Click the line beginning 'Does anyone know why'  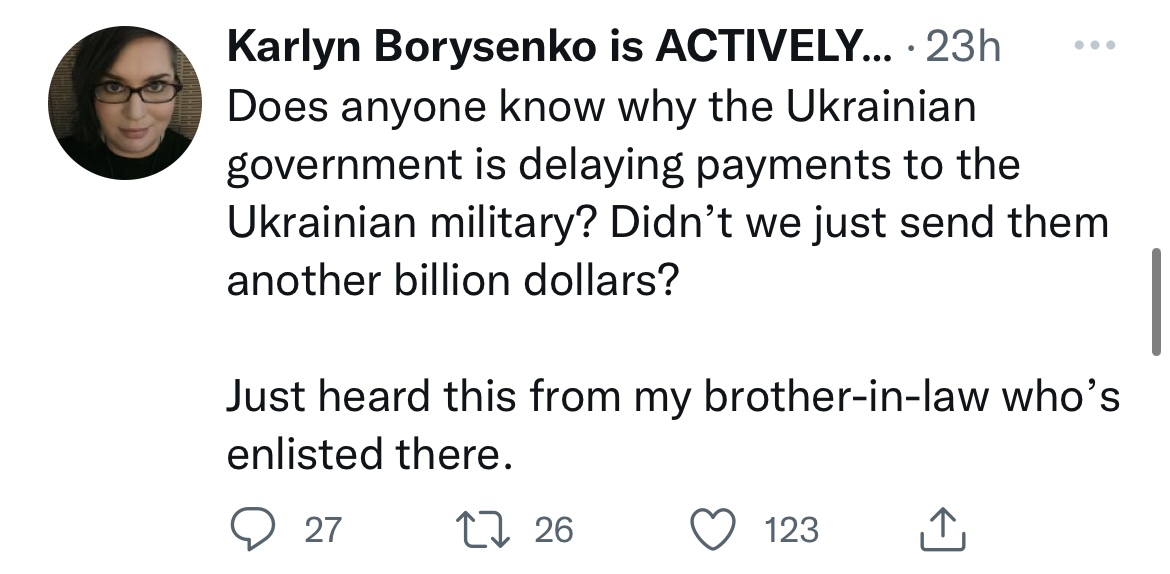tap(601, 107)
